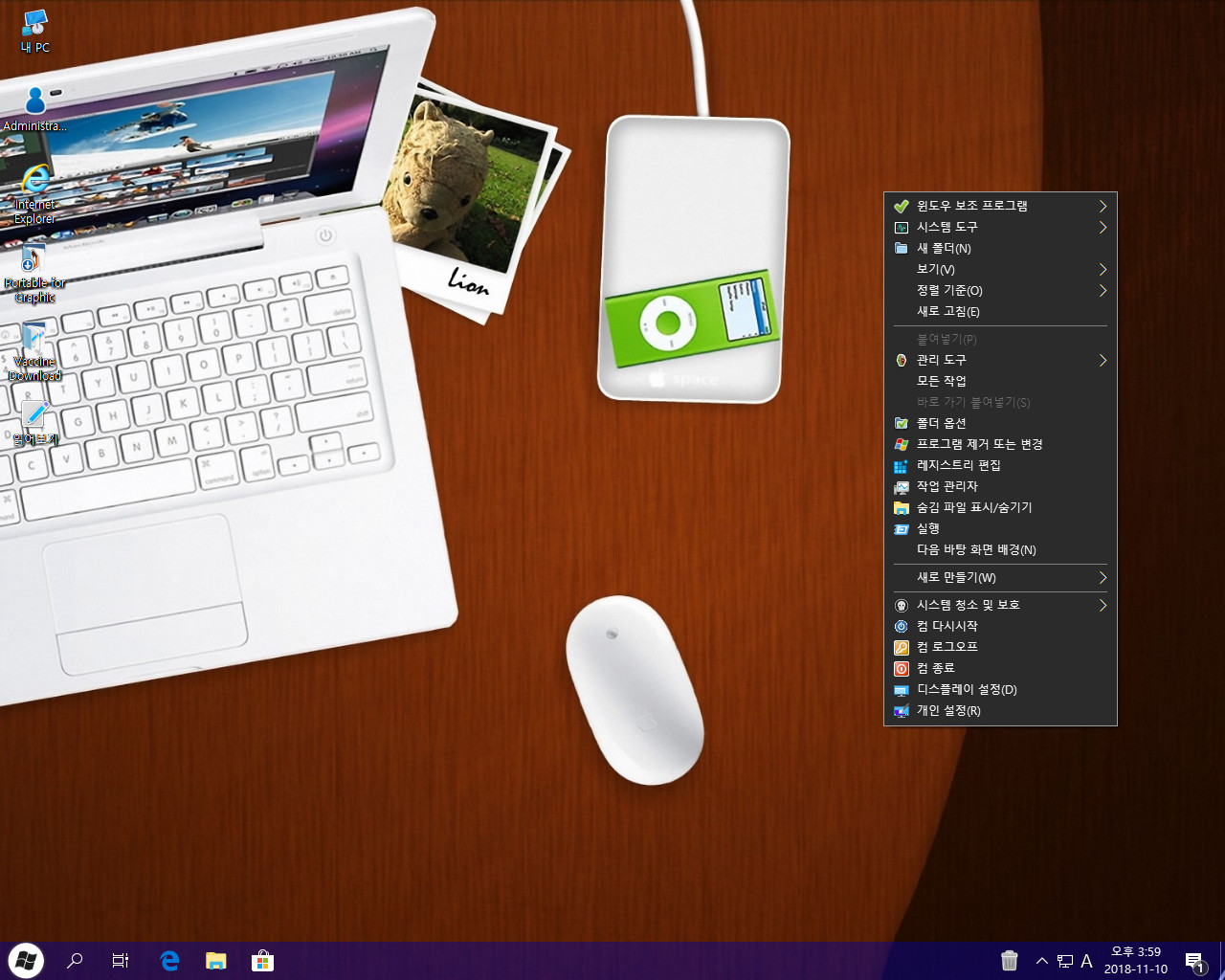
Task: Open 디스플레이 설정(D)
Action: (1000, 689)
